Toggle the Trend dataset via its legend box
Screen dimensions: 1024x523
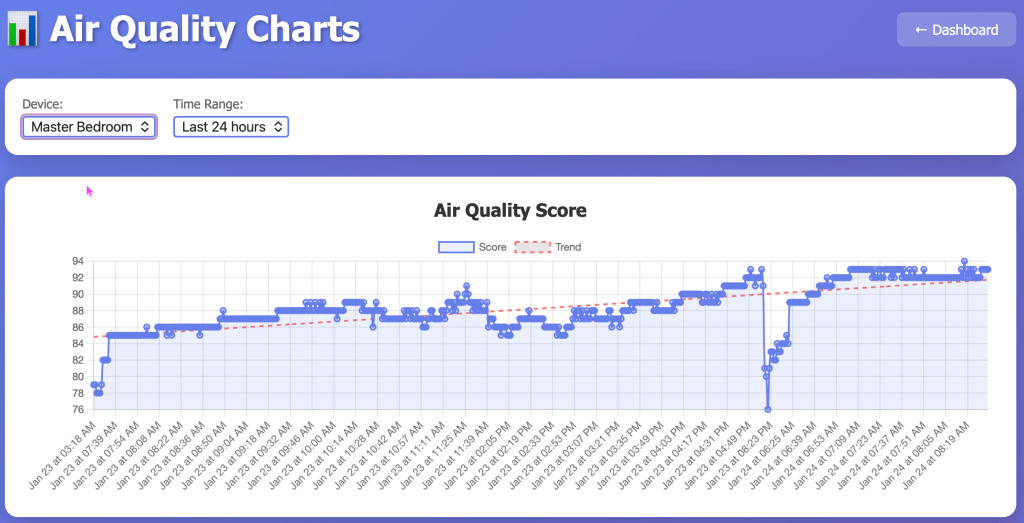point(532,247)
